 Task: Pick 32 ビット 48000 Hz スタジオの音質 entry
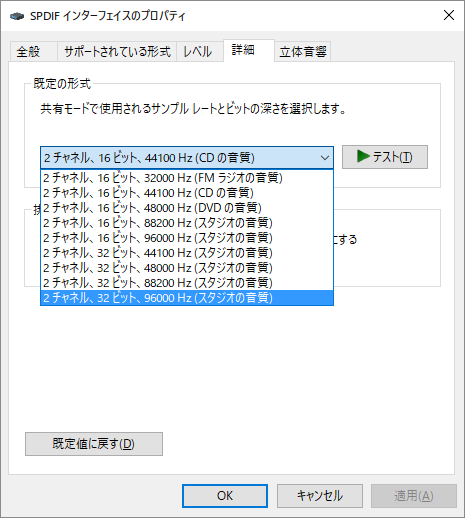(187, 268)
